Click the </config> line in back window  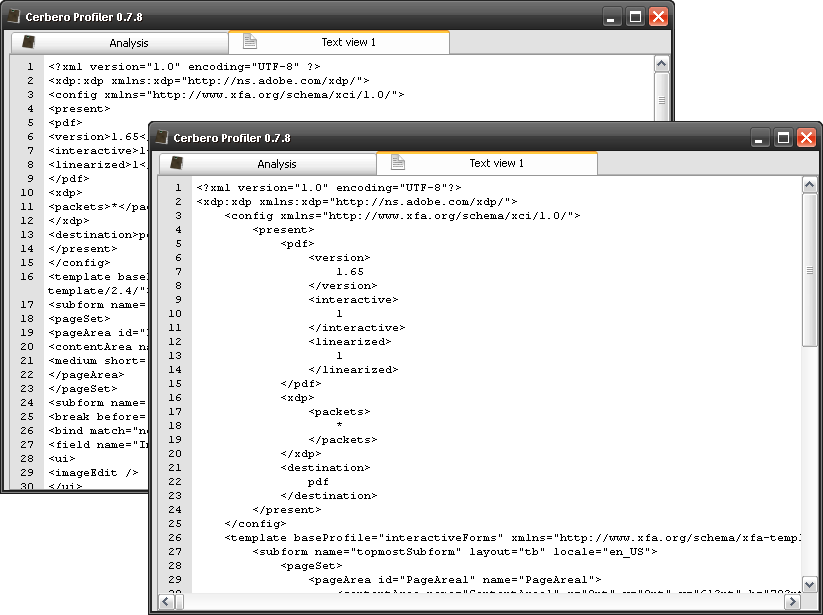(x=79, y=263)
